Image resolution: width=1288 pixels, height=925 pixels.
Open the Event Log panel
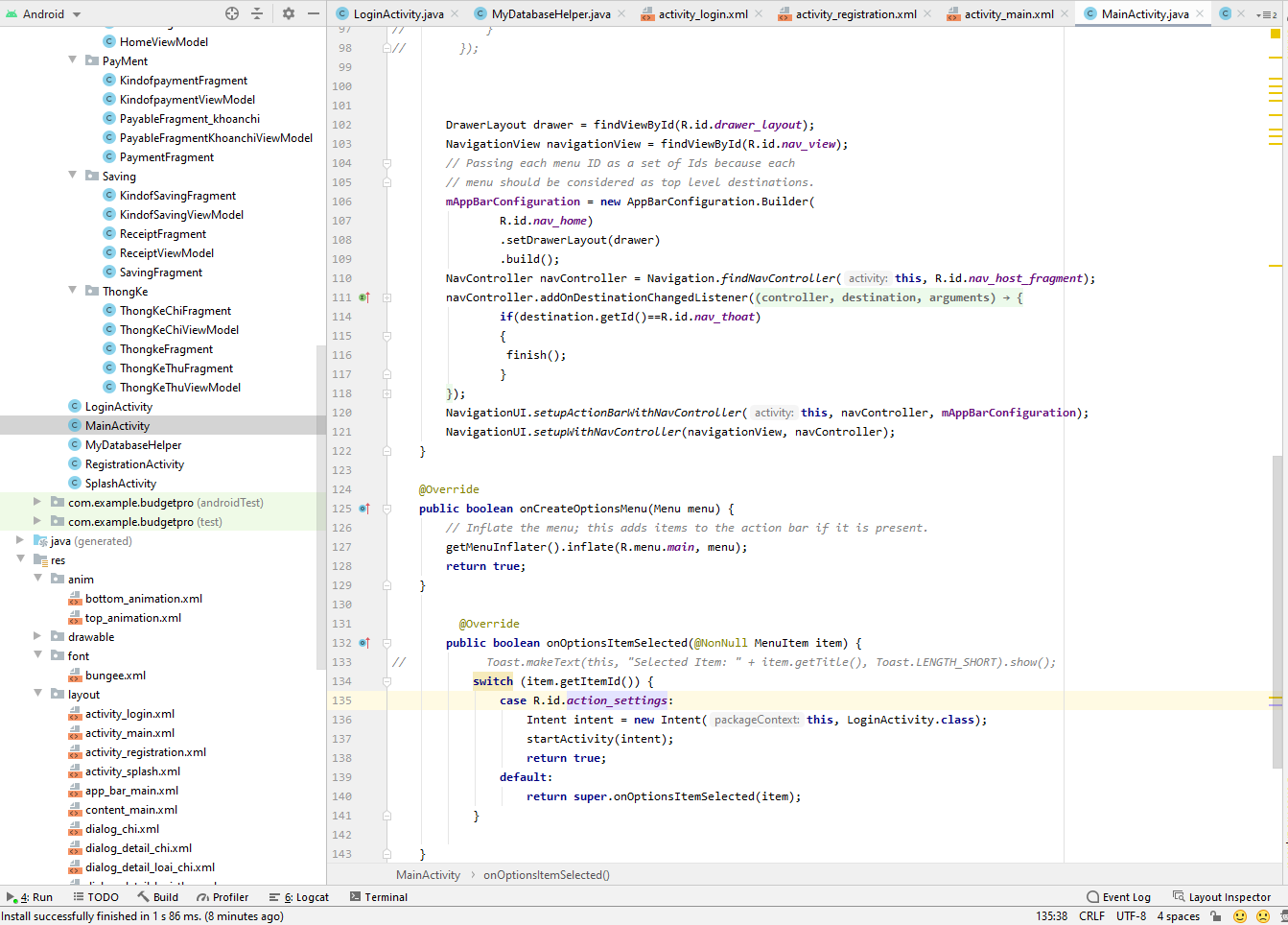click(1118, 897)
